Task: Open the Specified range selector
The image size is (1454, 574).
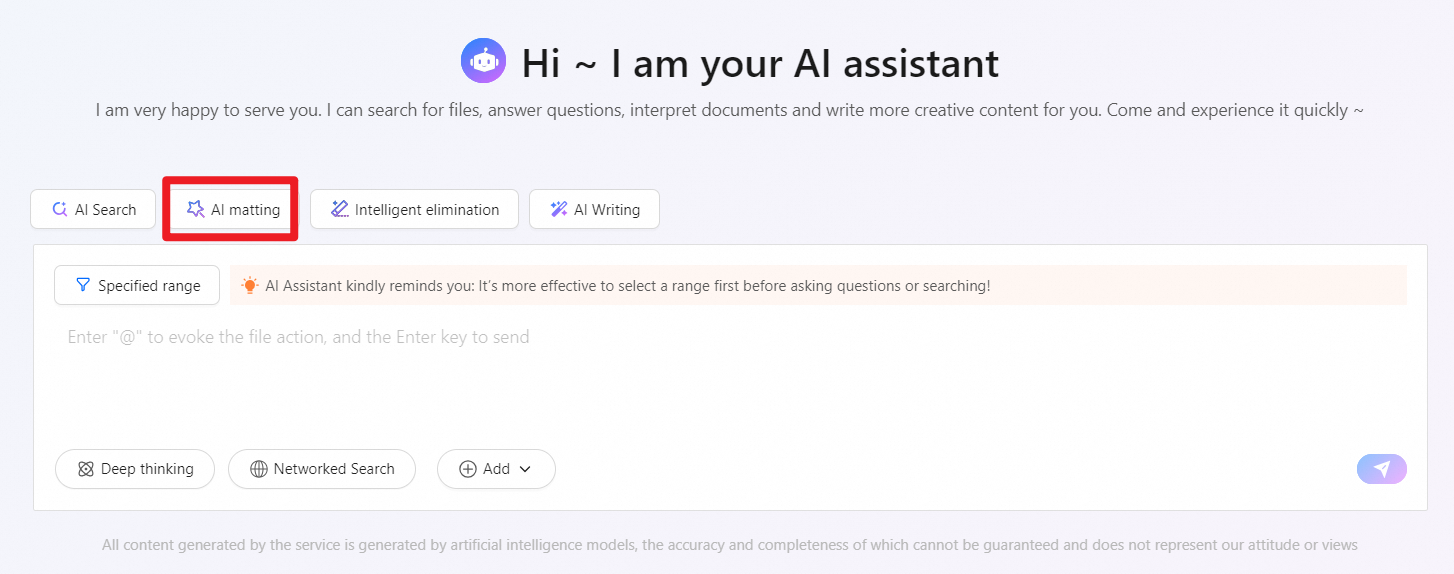Action: [137, 286]
